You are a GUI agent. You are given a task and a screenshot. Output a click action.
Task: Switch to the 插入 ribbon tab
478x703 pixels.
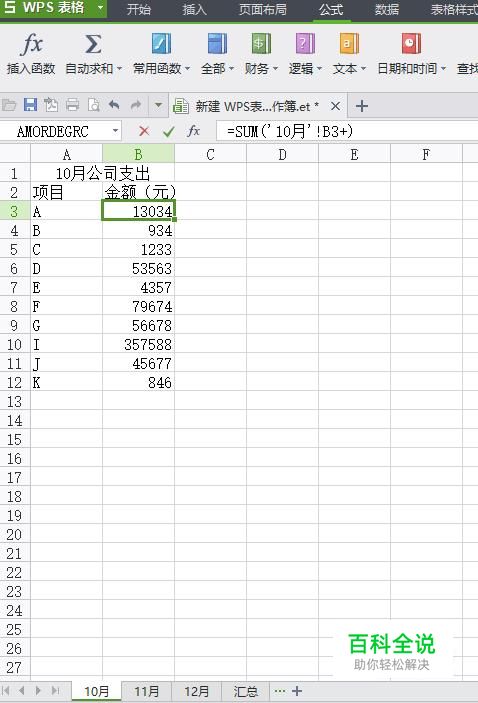click(195, 9)
